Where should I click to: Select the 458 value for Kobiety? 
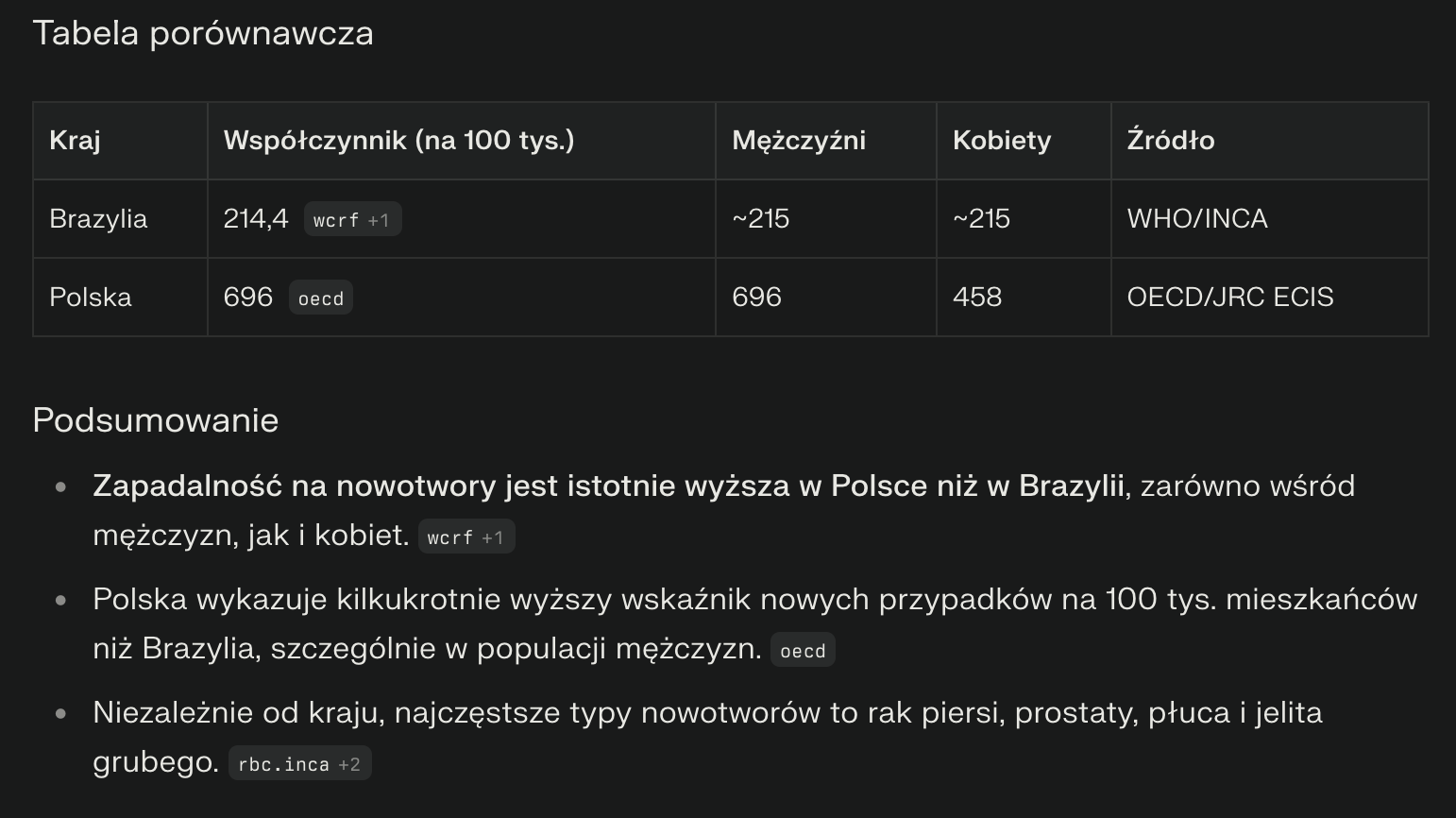tap(977, 298)
